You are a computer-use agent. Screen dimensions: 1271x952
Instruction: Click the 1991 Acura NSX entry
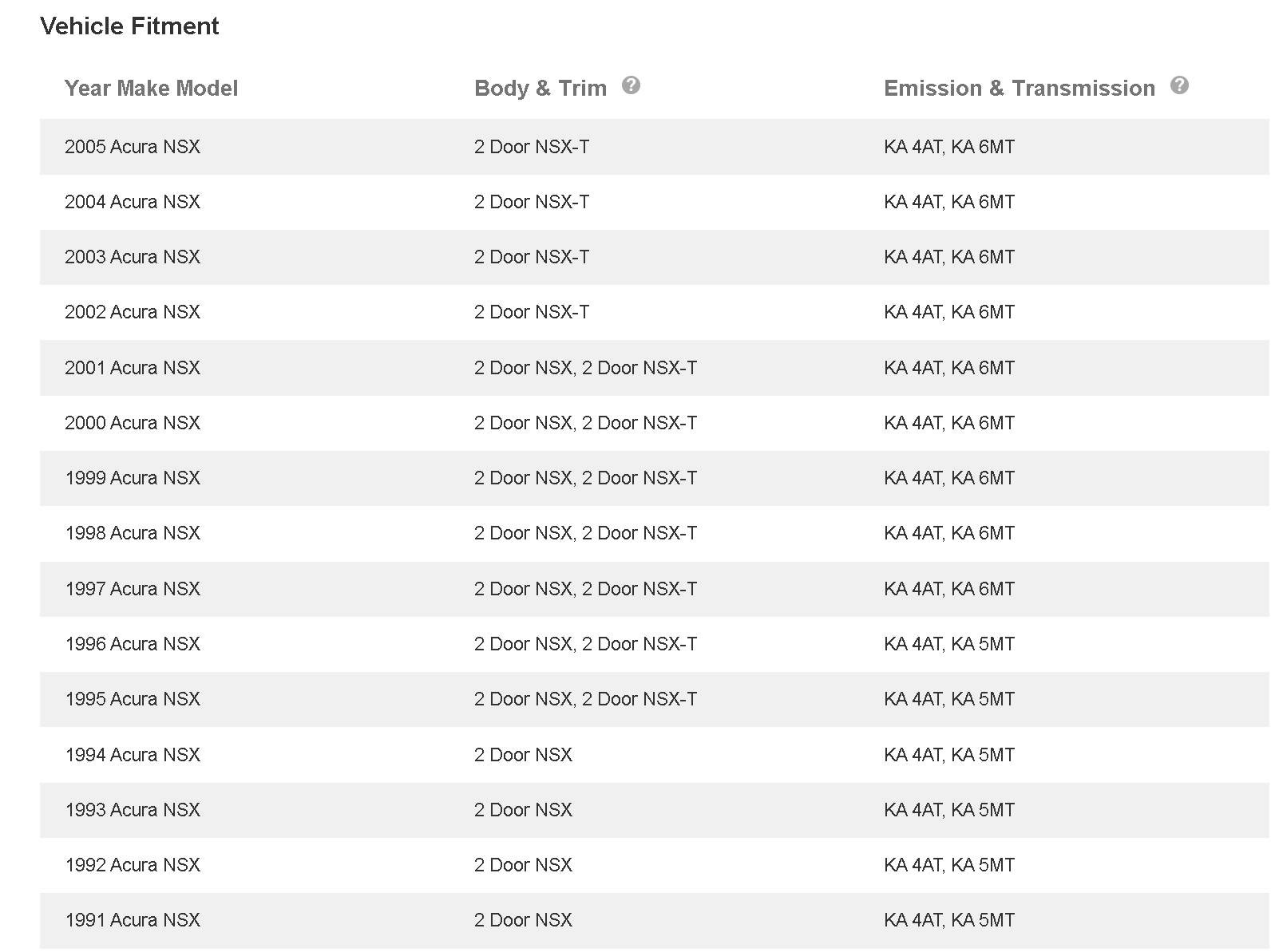[133, 920]
